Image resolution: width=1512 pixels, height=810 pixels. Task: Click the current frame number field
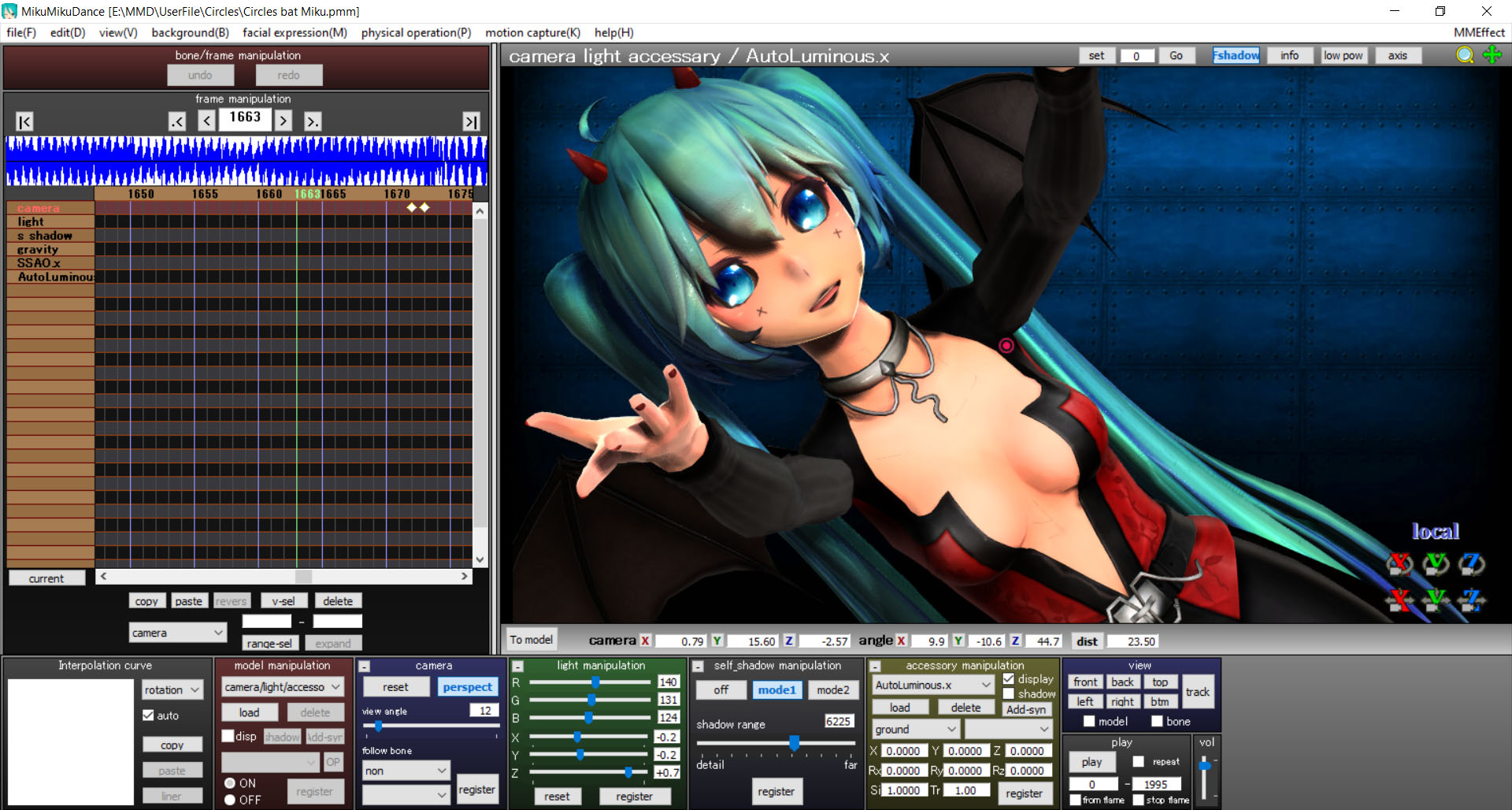tap(245, 117)
